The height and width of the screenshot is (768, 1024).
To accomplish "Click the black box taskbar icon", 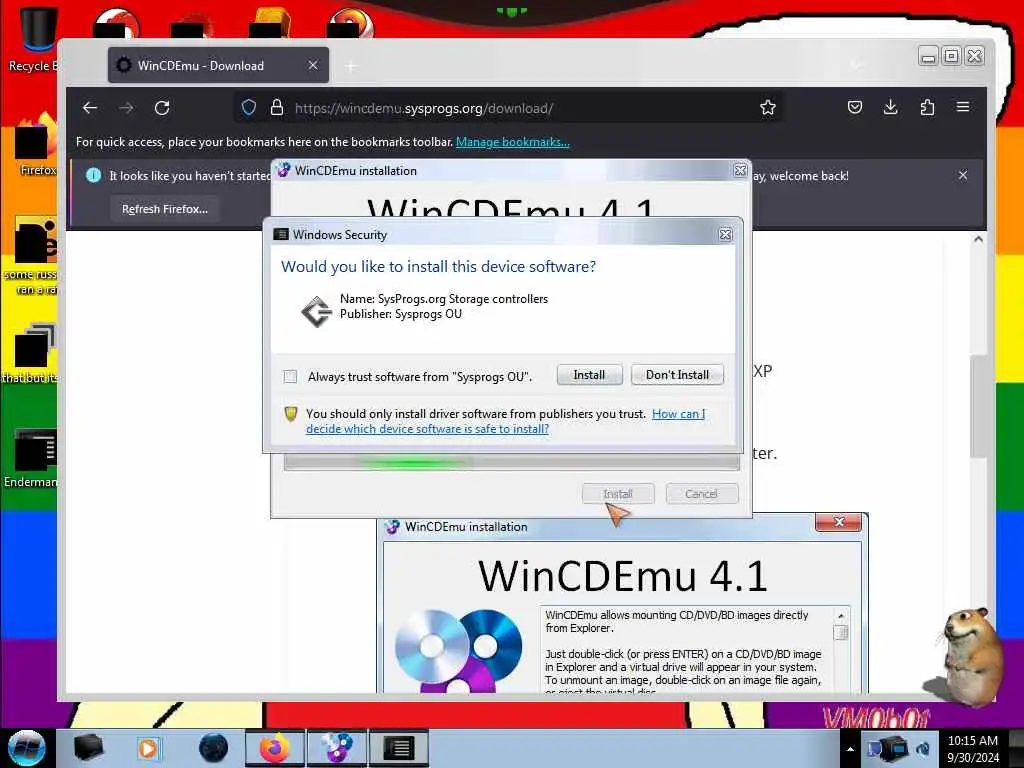I will (x=88, y=748).
